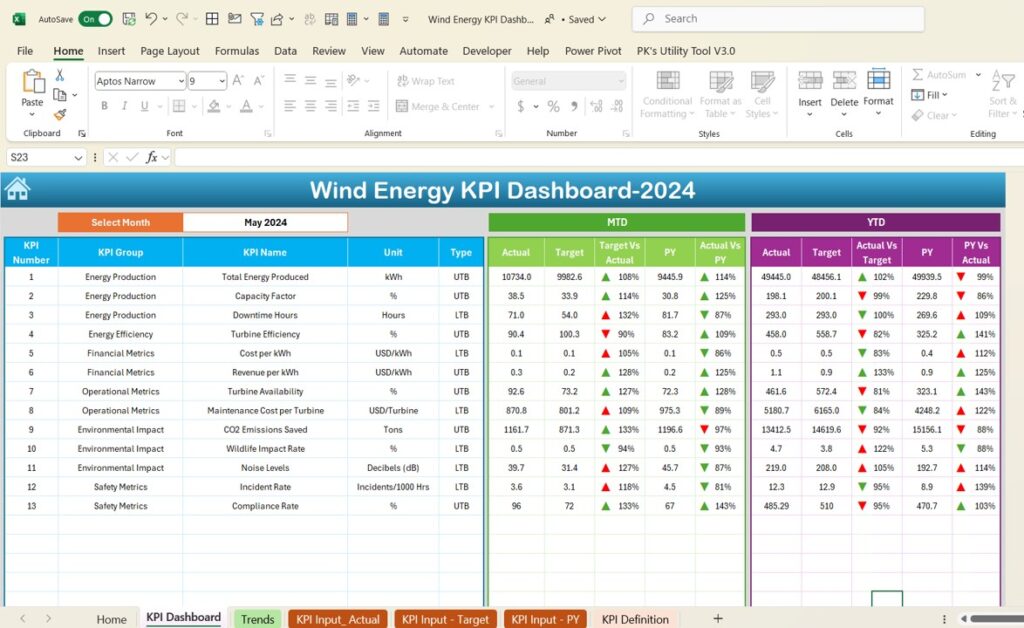Toggle Align Left
This screenshot has width=1024, height=628.
290,106
